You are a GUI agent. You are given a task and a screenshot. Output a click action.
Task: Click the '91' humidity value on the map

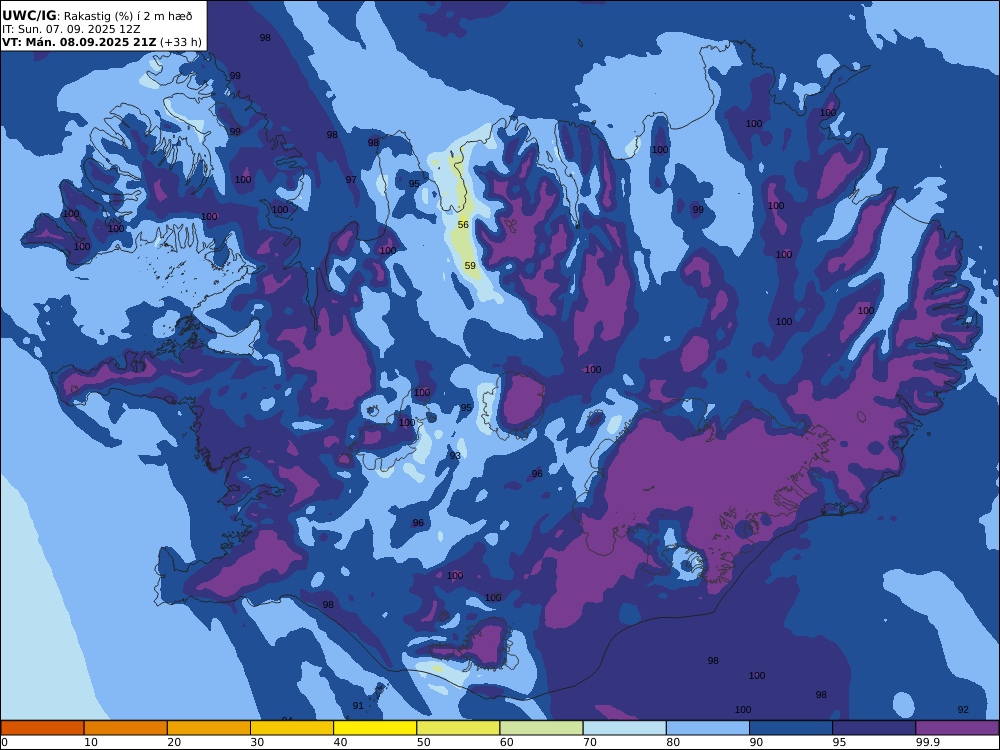[358, 705]
